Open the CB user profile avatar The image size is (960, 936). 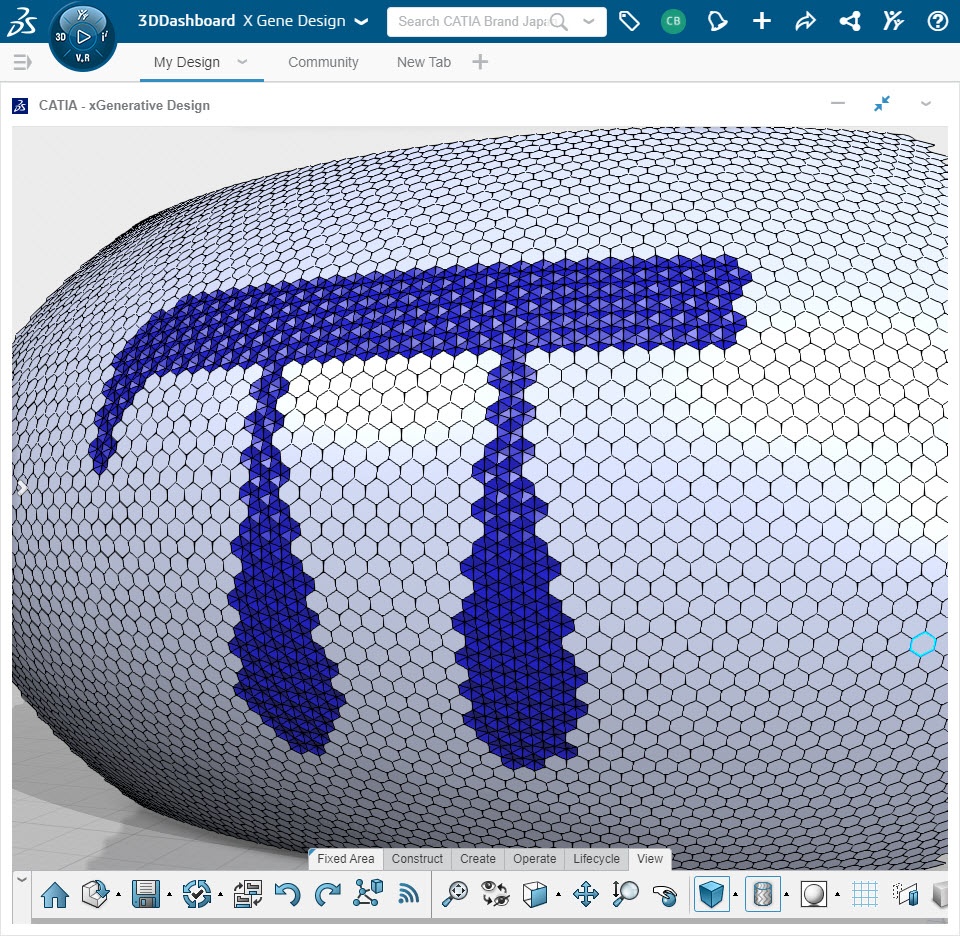(x=673, y=21)
